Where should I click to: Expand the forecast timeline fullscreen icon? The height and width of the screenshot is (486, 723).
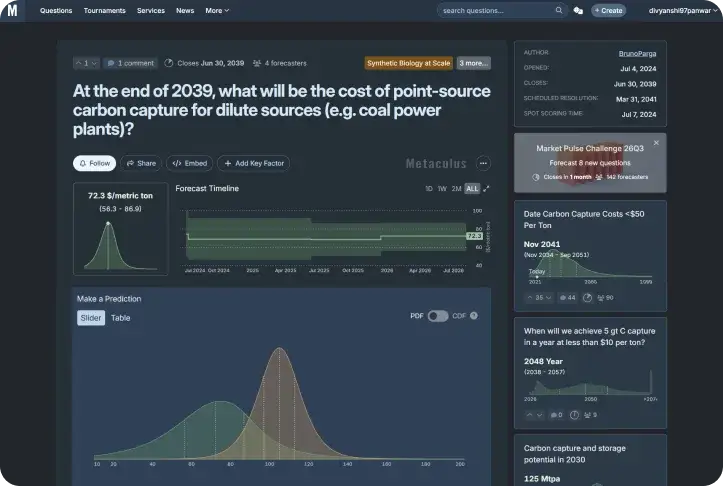tap(486, 189)
